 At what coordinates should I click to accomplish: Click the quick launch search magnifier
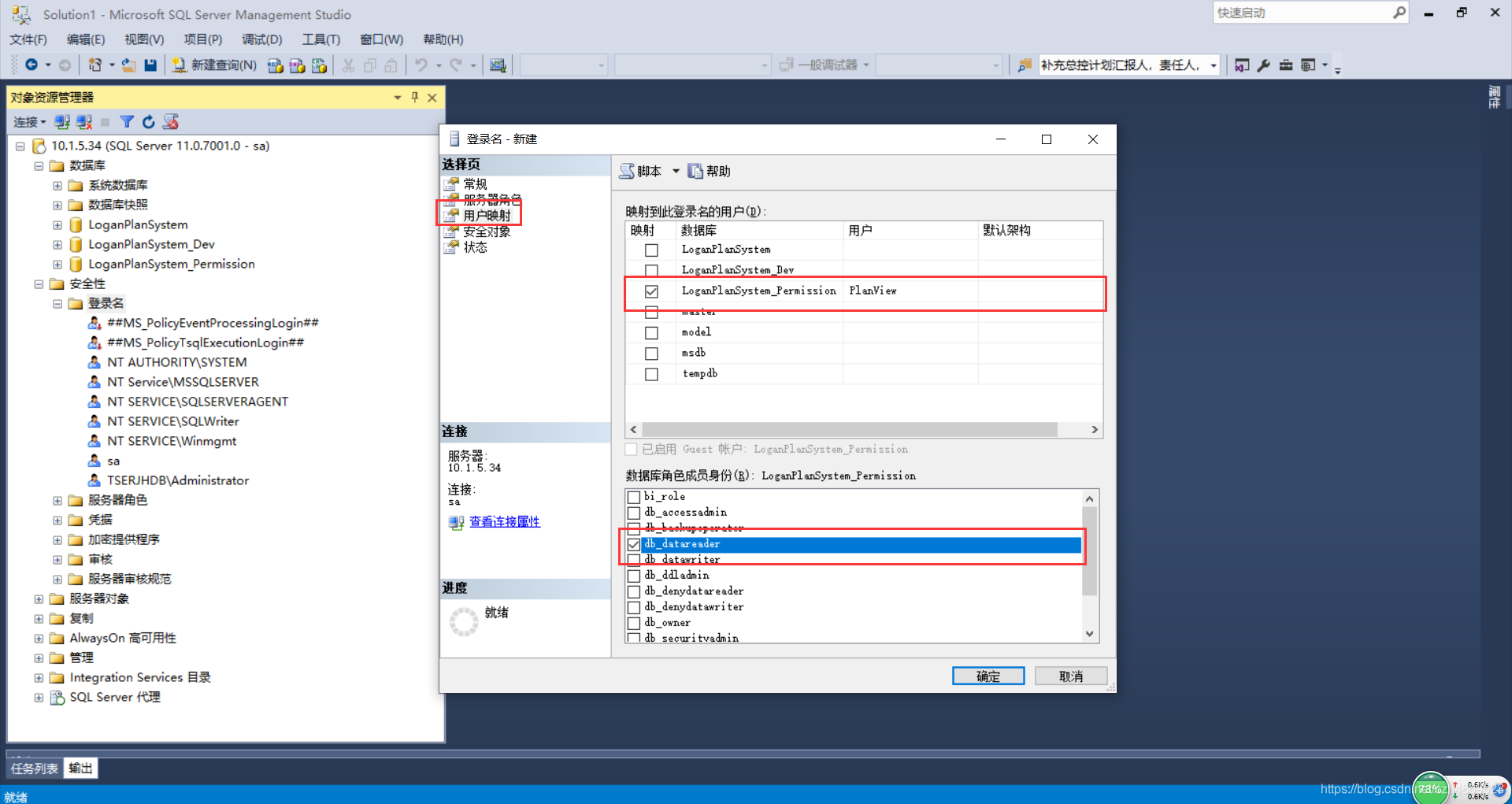point(1399,13)
